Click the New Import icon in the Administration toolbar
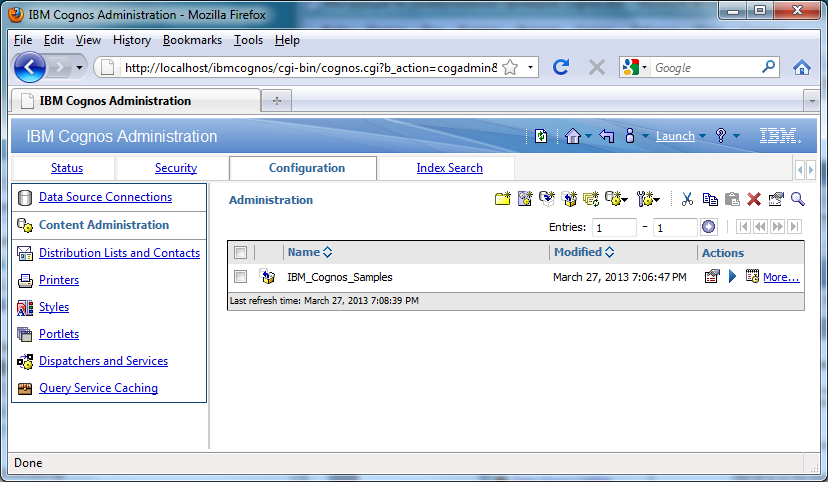 click(x=569, y=199)
